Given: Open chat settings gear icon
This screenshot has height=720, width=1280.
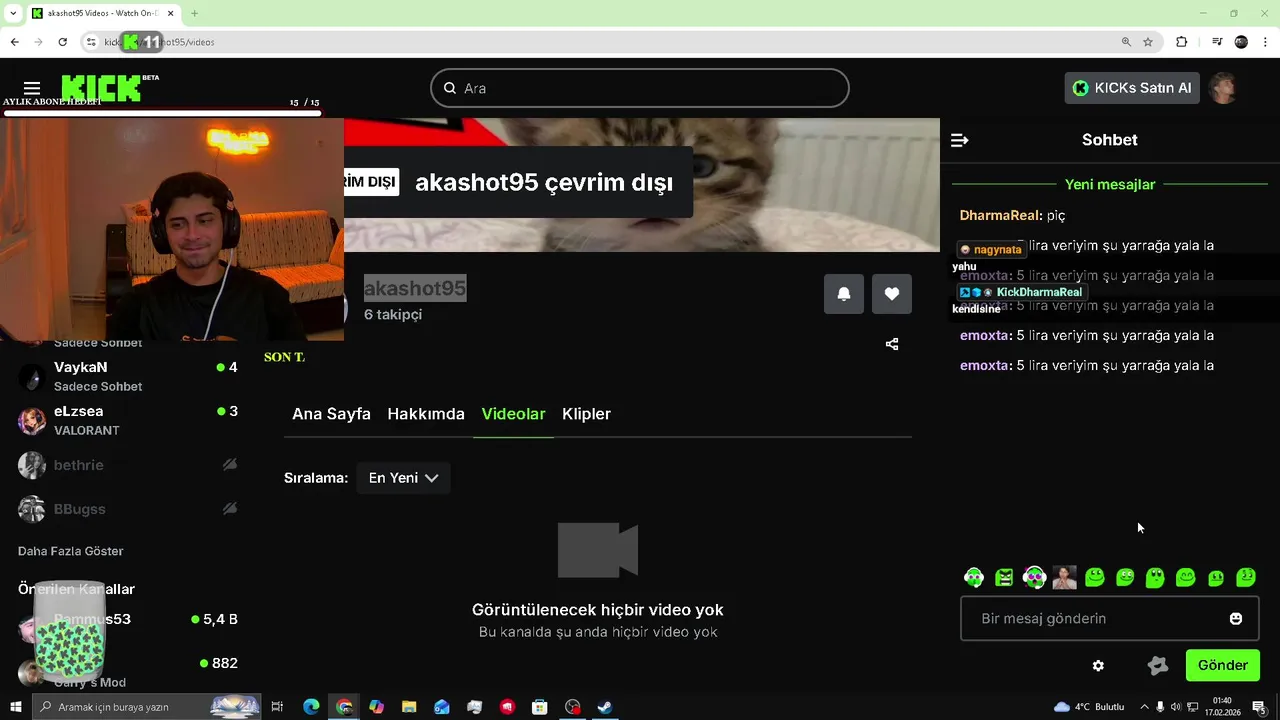Looking at the screenshot, I should point(1098,666).
